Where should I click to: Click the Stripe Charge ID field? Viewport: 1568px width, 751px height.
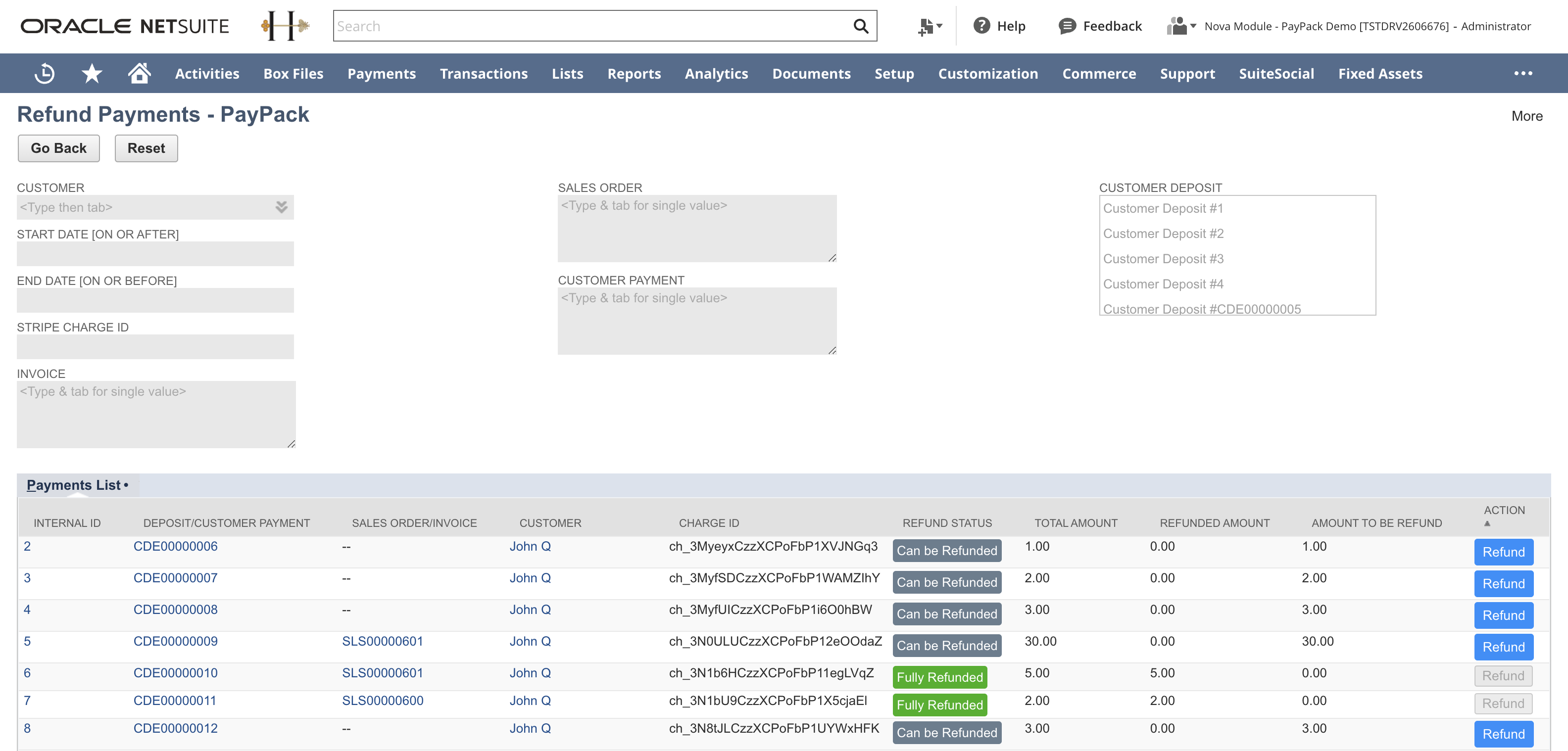tap(155, 346)
